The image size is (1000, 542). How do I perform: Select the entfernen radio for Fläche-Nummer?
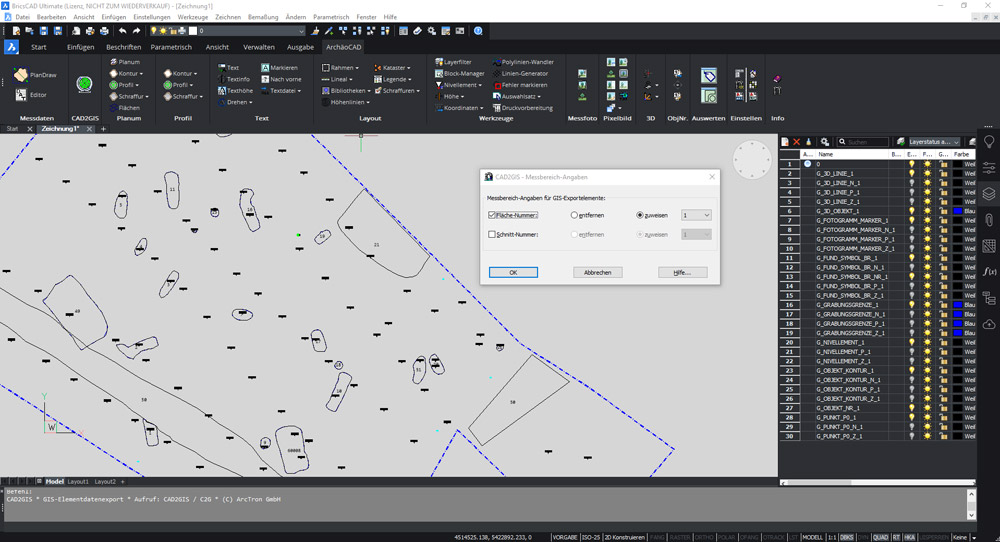coord(574,215)
